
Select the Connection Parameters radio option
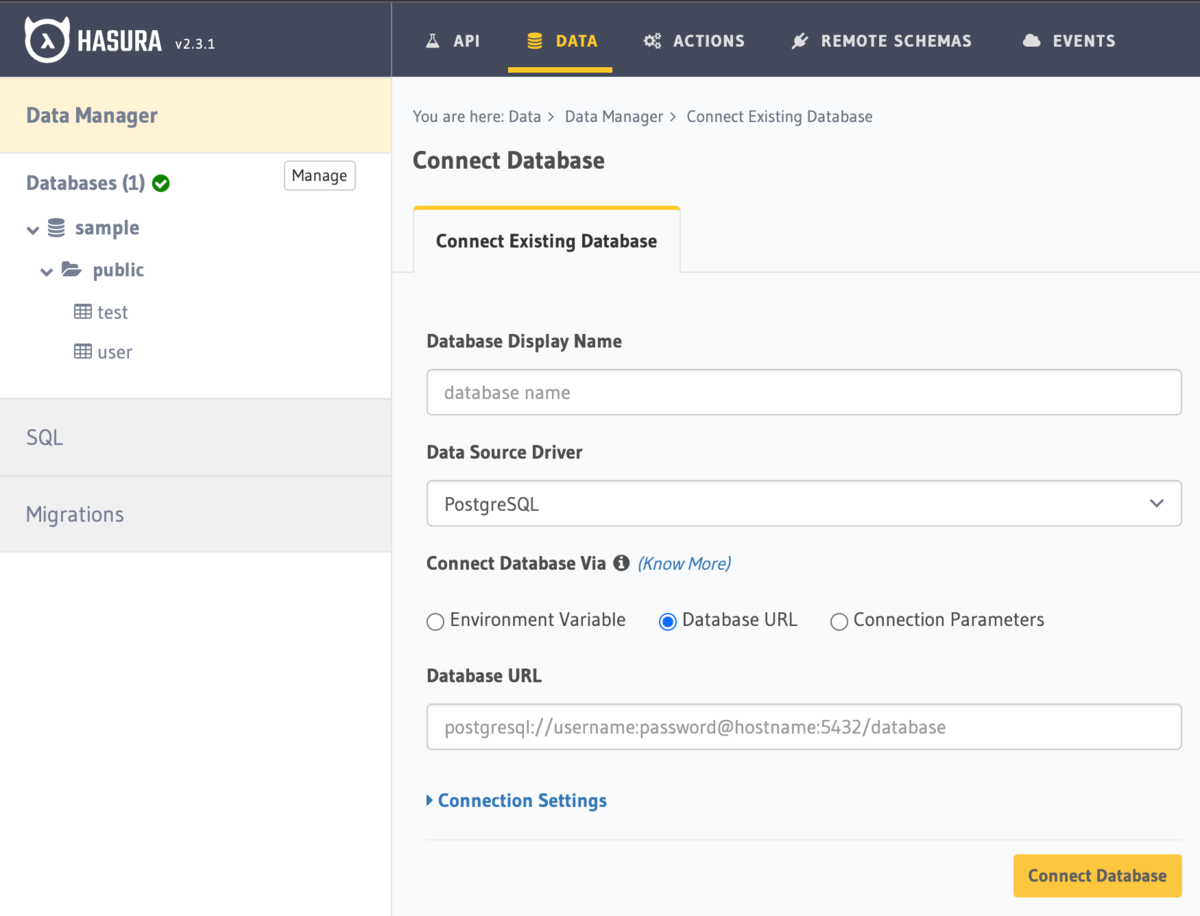[839, 621]
